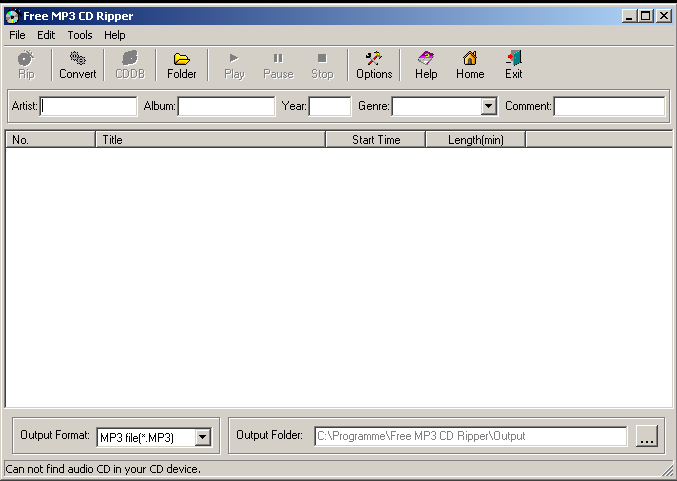Start playback with the Play button

(234, 65)
